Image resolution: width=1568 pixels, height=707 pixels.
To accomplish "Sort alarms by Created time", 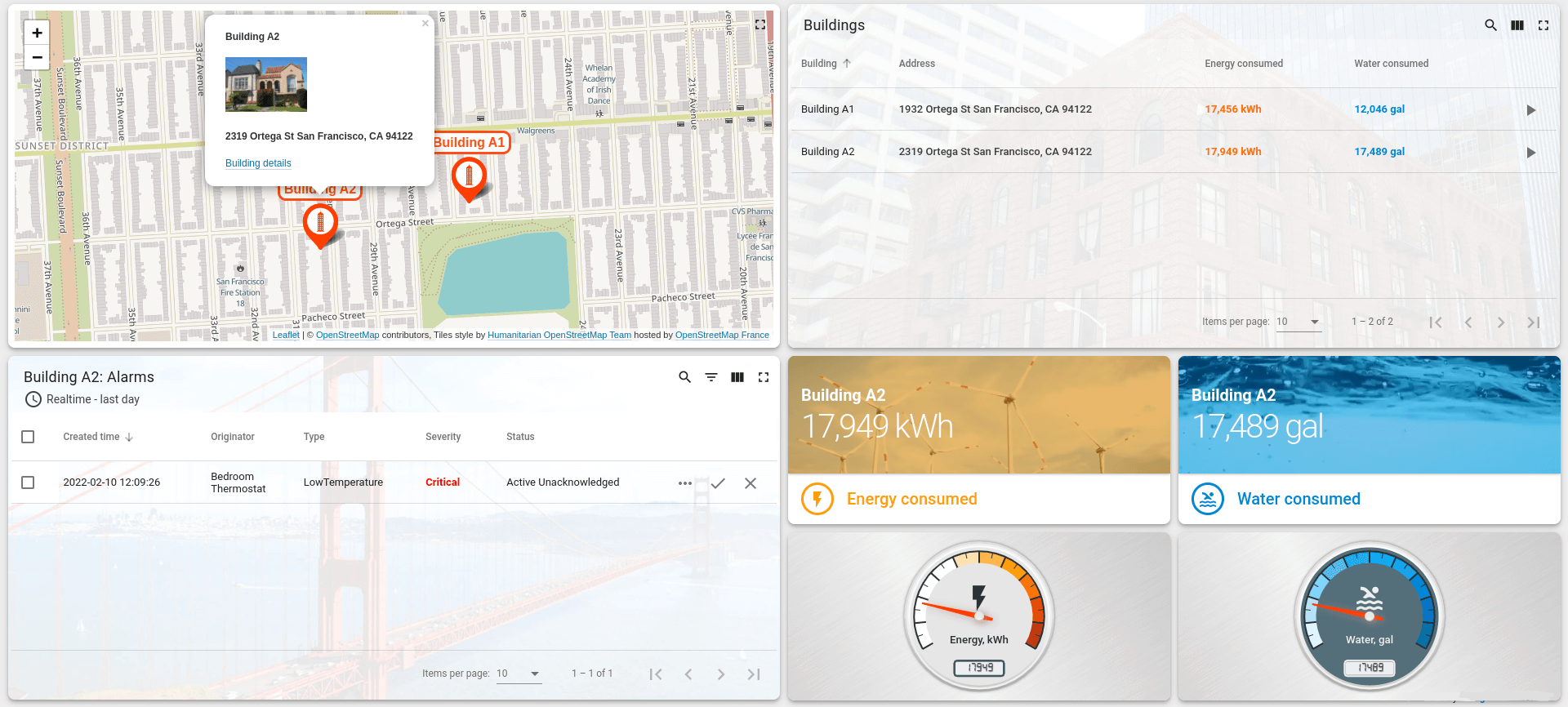I will point(91,437).
